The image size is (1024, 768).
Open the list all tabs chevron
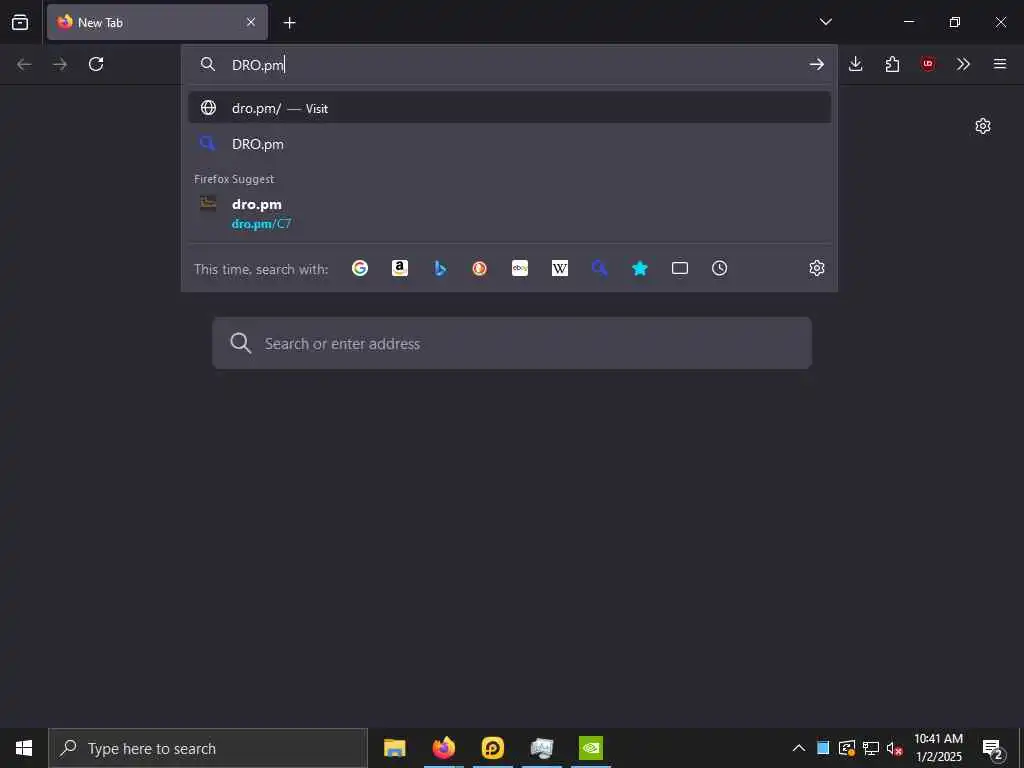(x=825, y=22)
